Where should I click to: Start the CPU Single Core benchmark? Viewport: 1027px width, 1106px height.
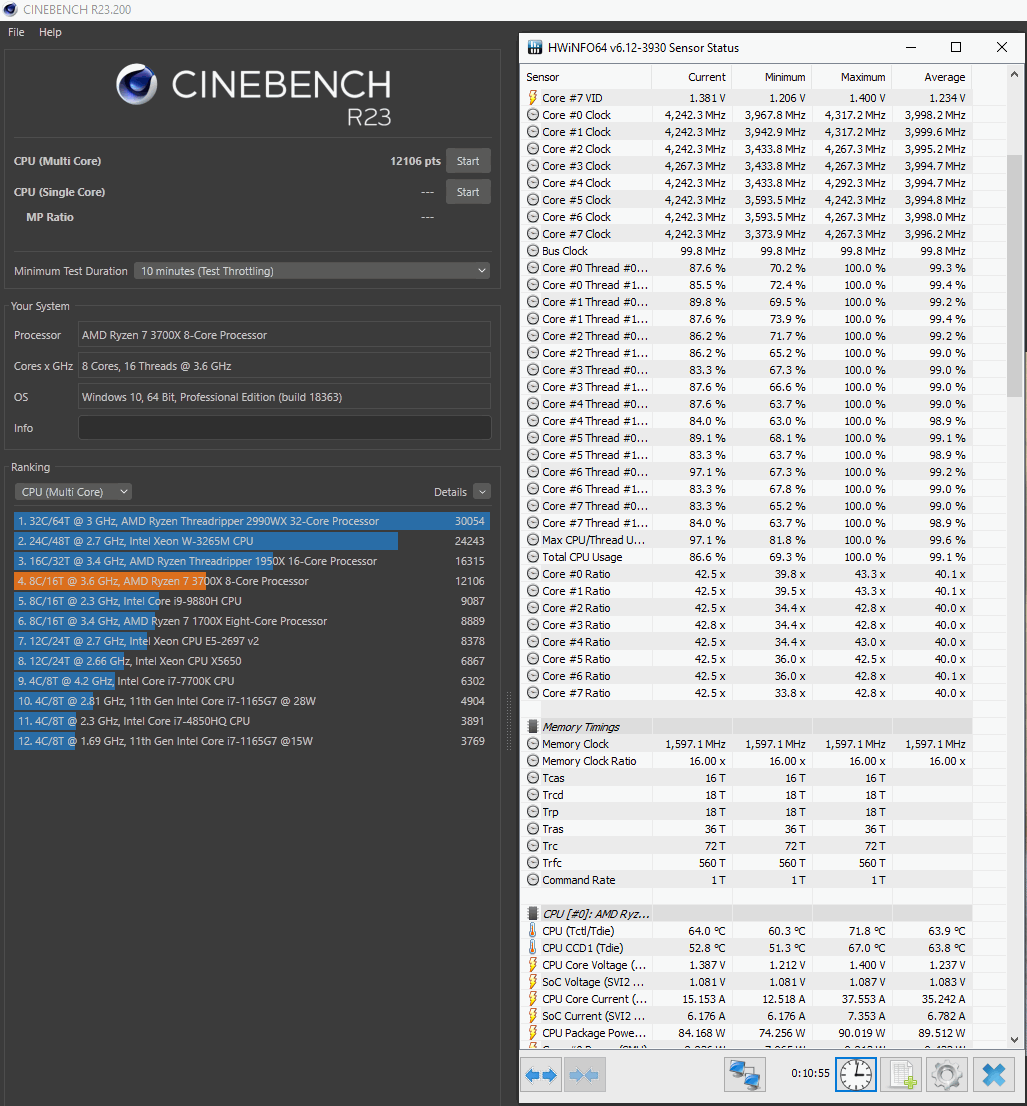click(x=468, y=192)
